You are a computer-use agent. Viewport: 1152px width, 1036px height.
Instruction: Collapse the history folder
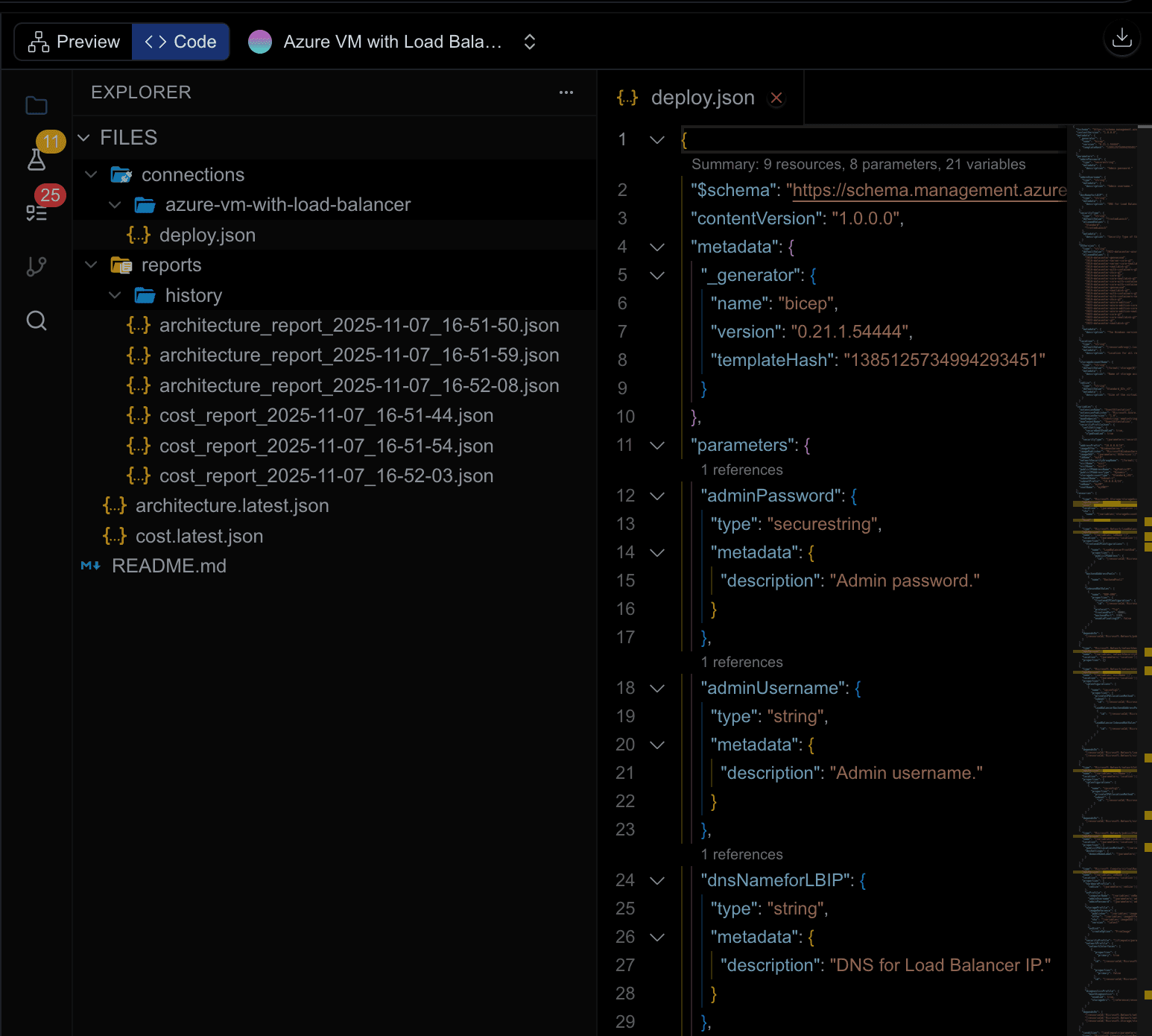pos(115,296)
